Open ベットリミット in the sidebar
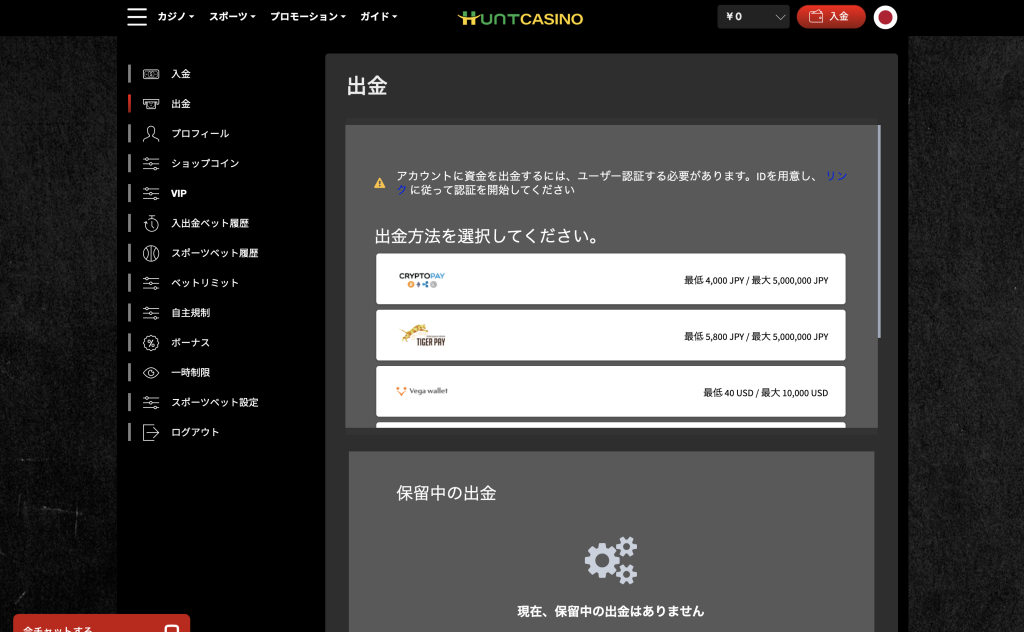This screenshot has width=1024, height=632. [204, 283]
